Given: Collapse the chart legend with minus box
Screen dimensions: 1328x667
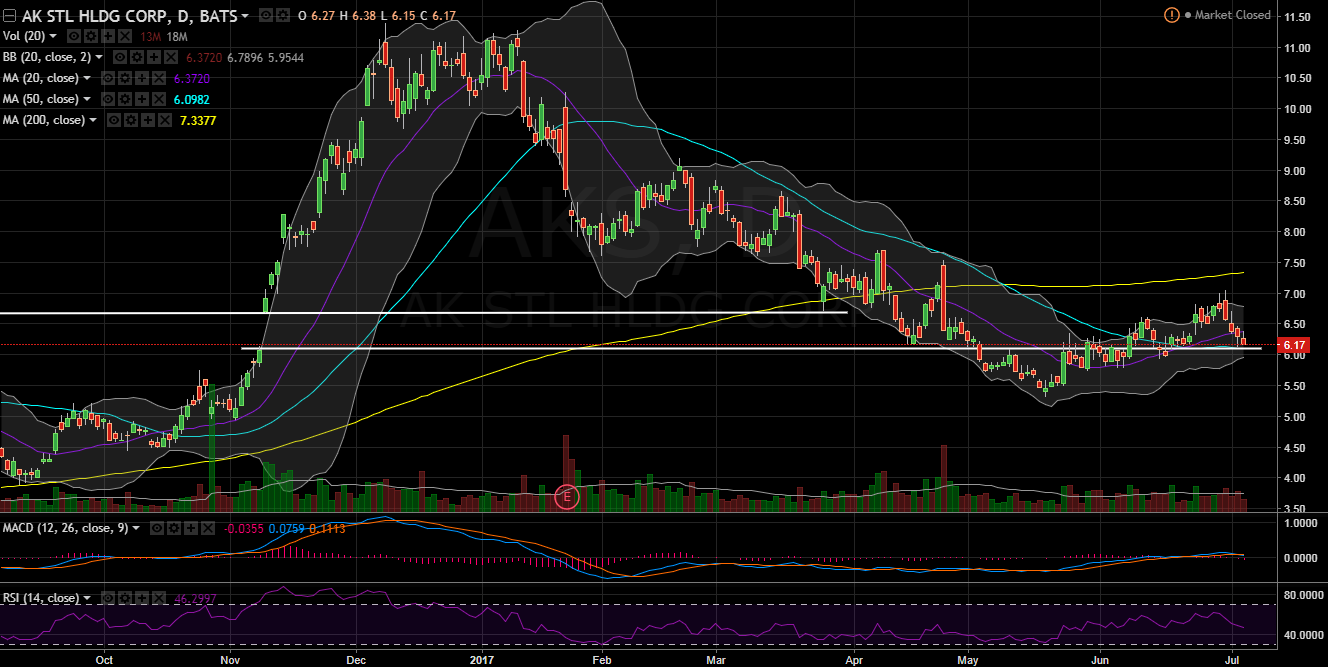Looking at the screenshot, I should point(9,16).
